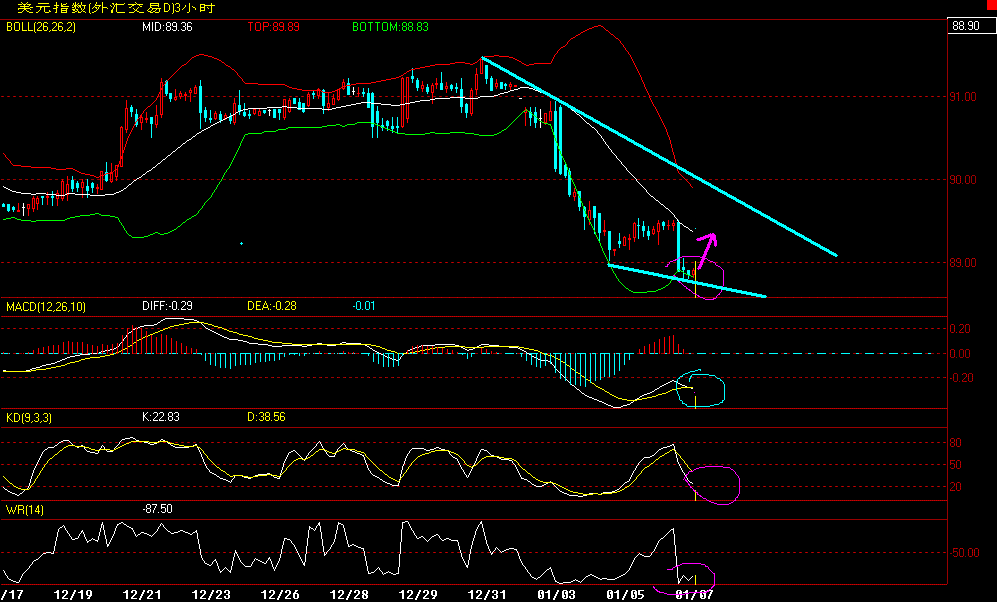Viewport: 997px width, 602px height.
Task: Click the KD axis label 20
Action: click(x=956, y=487)
